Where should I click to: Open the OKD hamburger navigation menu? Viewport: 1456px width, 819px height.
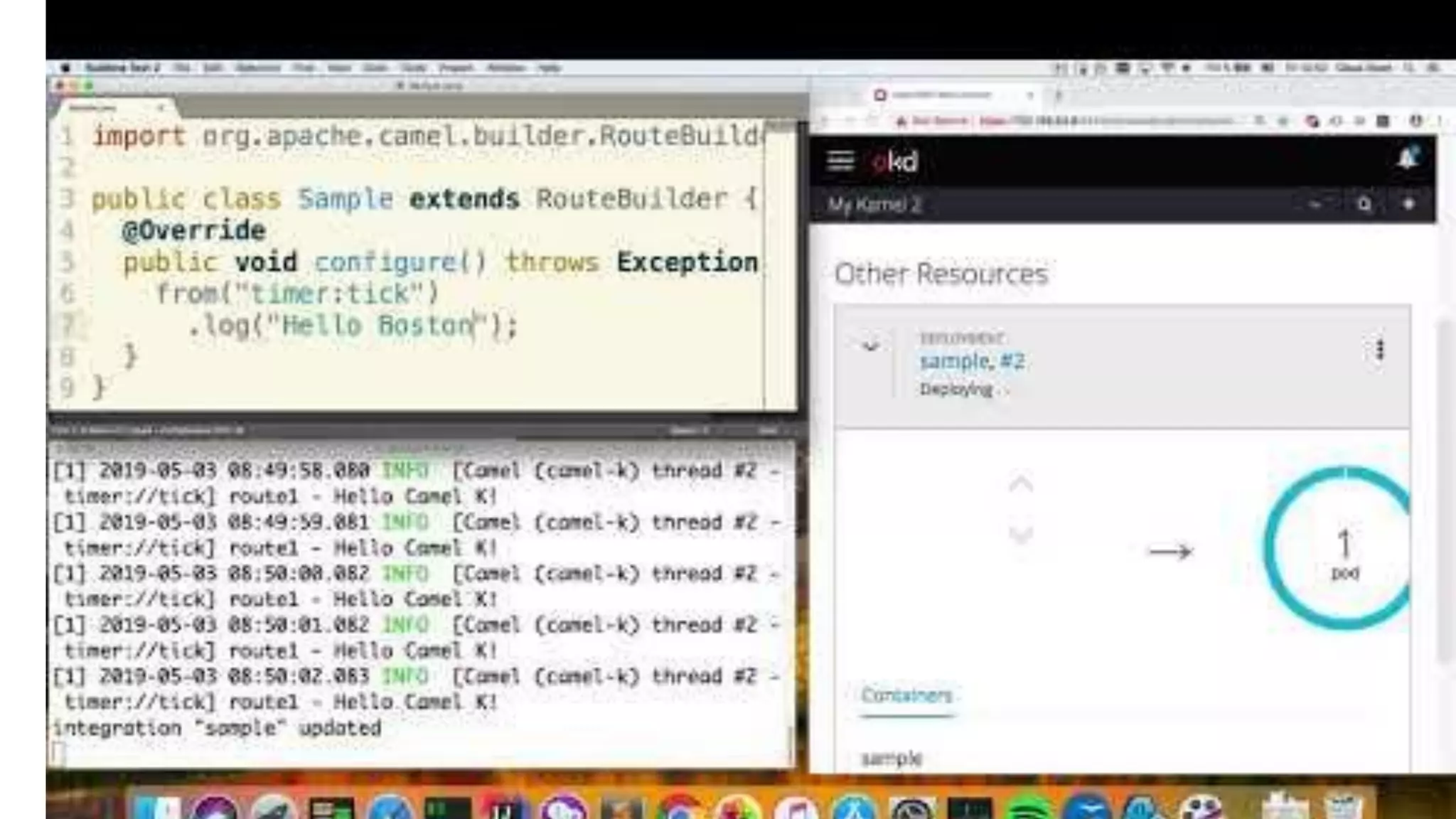(840, 161)
